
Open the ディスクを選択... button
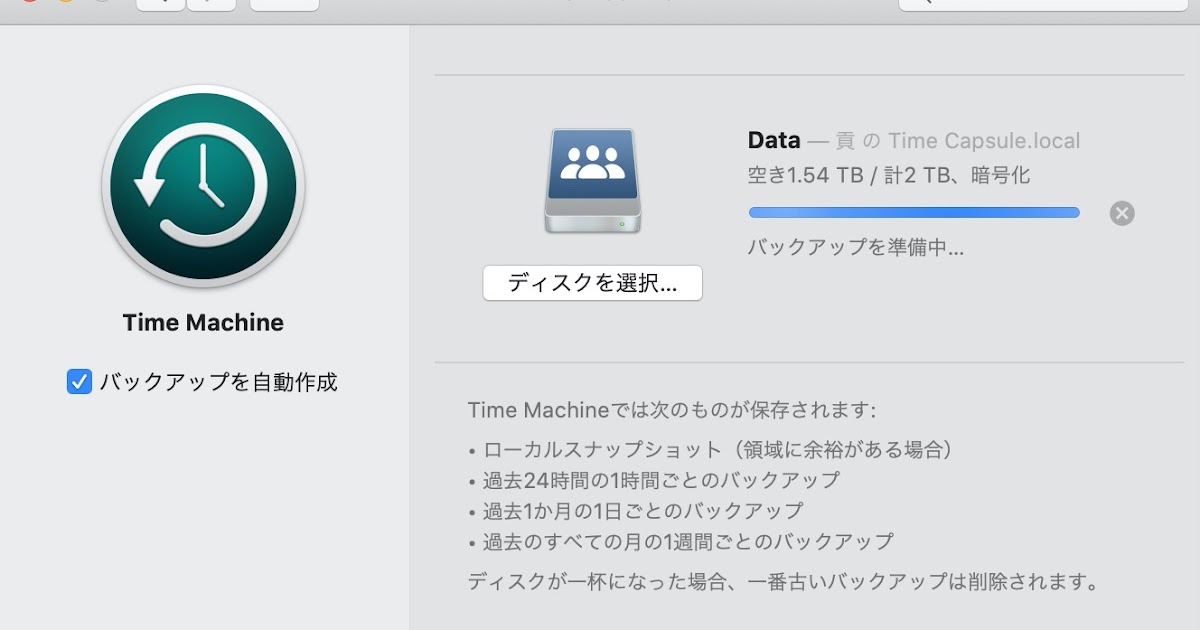coord(592,283)
